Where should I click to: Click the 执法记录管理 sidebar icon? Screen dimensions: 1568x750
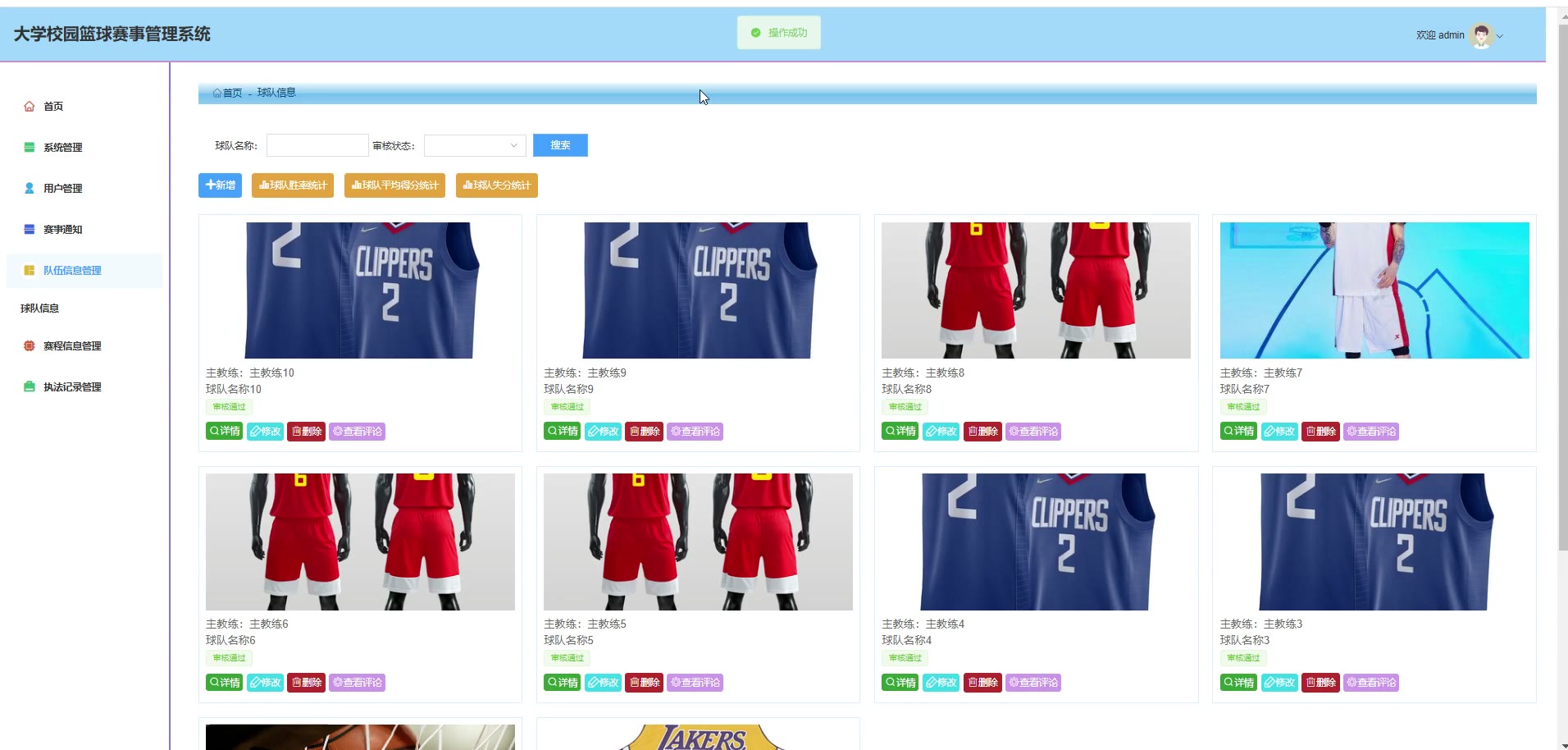click(30, 387)
